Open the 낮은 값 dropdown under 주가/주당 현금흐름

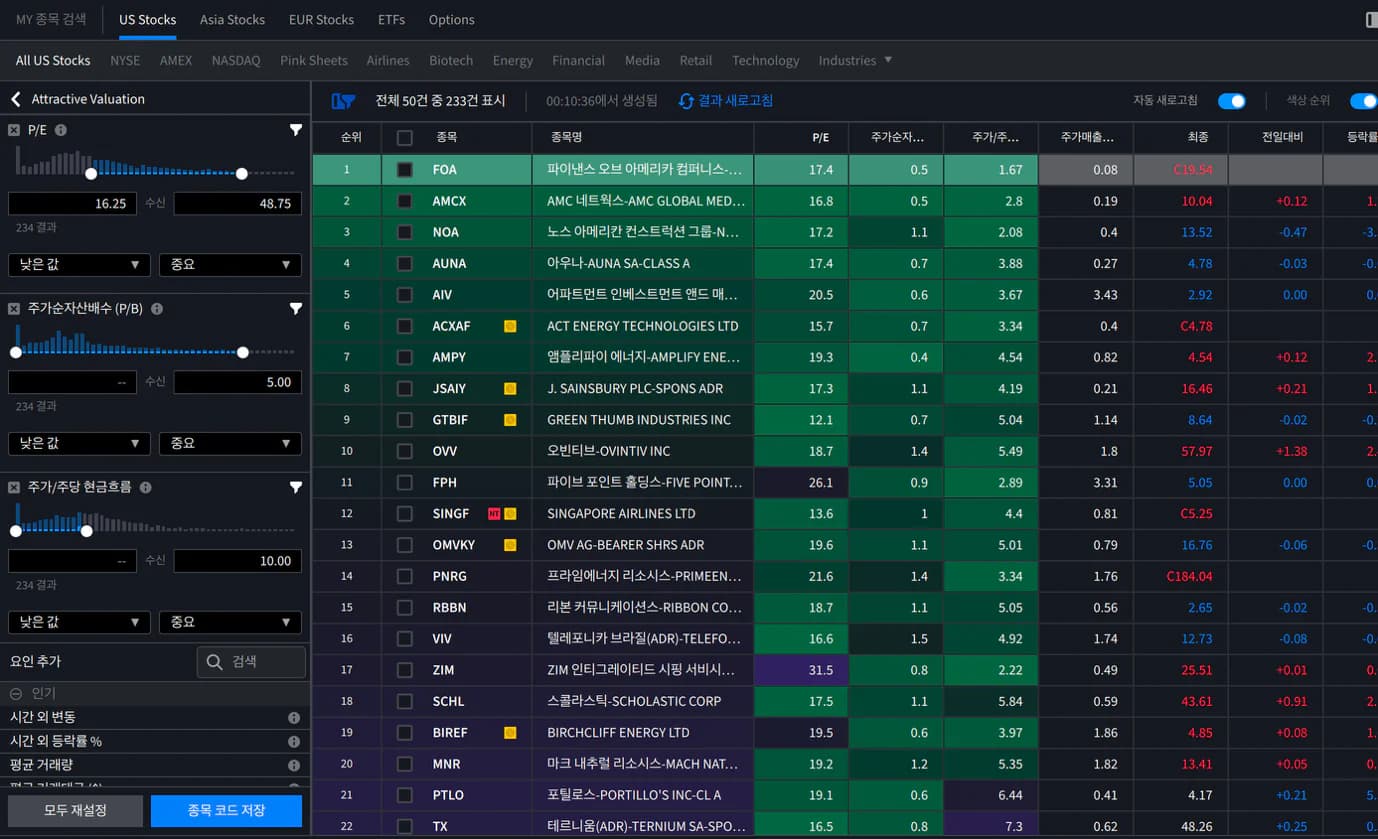coord(79,622)
